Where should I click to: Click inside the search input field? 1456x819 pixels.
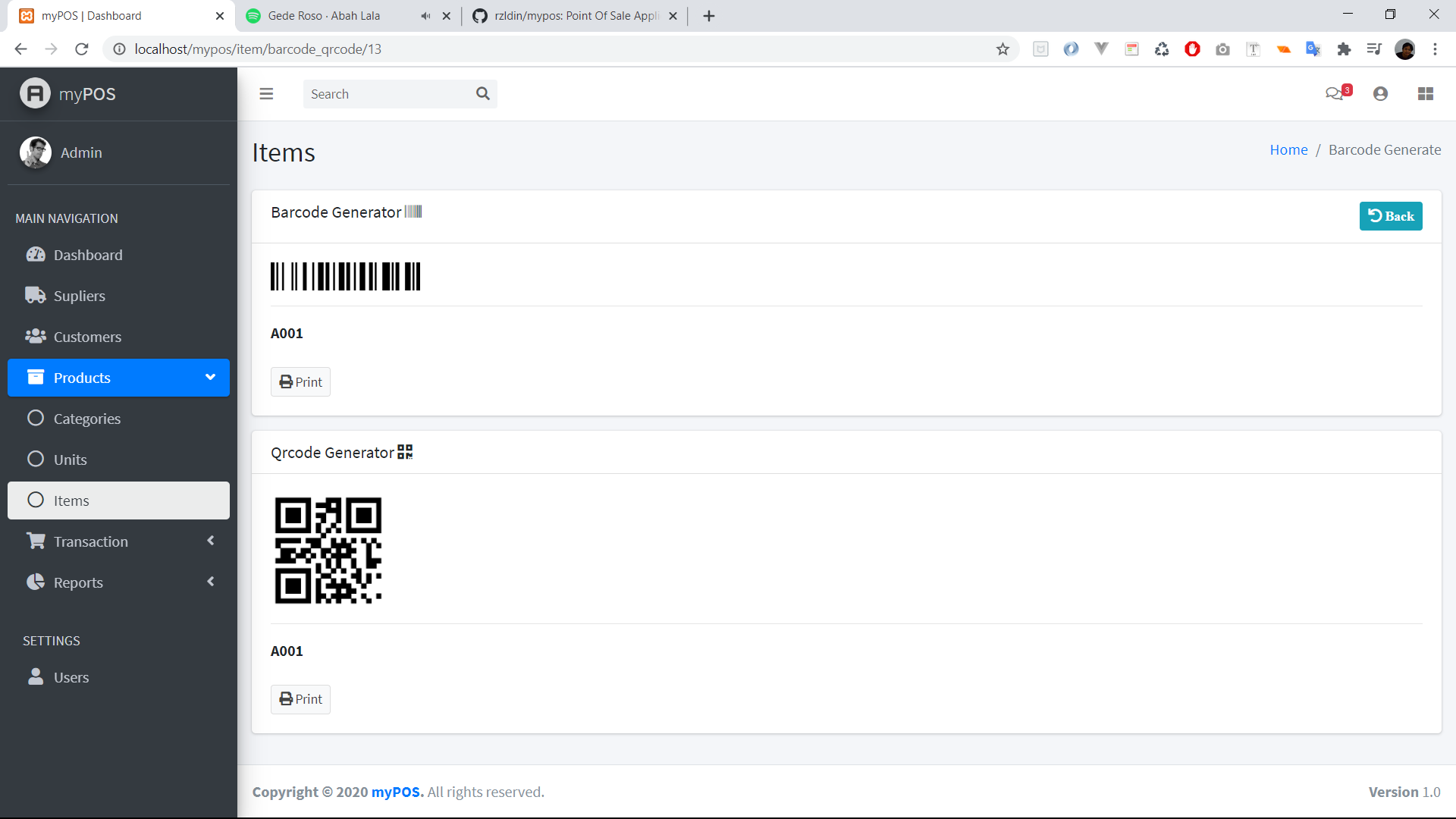point(387,93)
